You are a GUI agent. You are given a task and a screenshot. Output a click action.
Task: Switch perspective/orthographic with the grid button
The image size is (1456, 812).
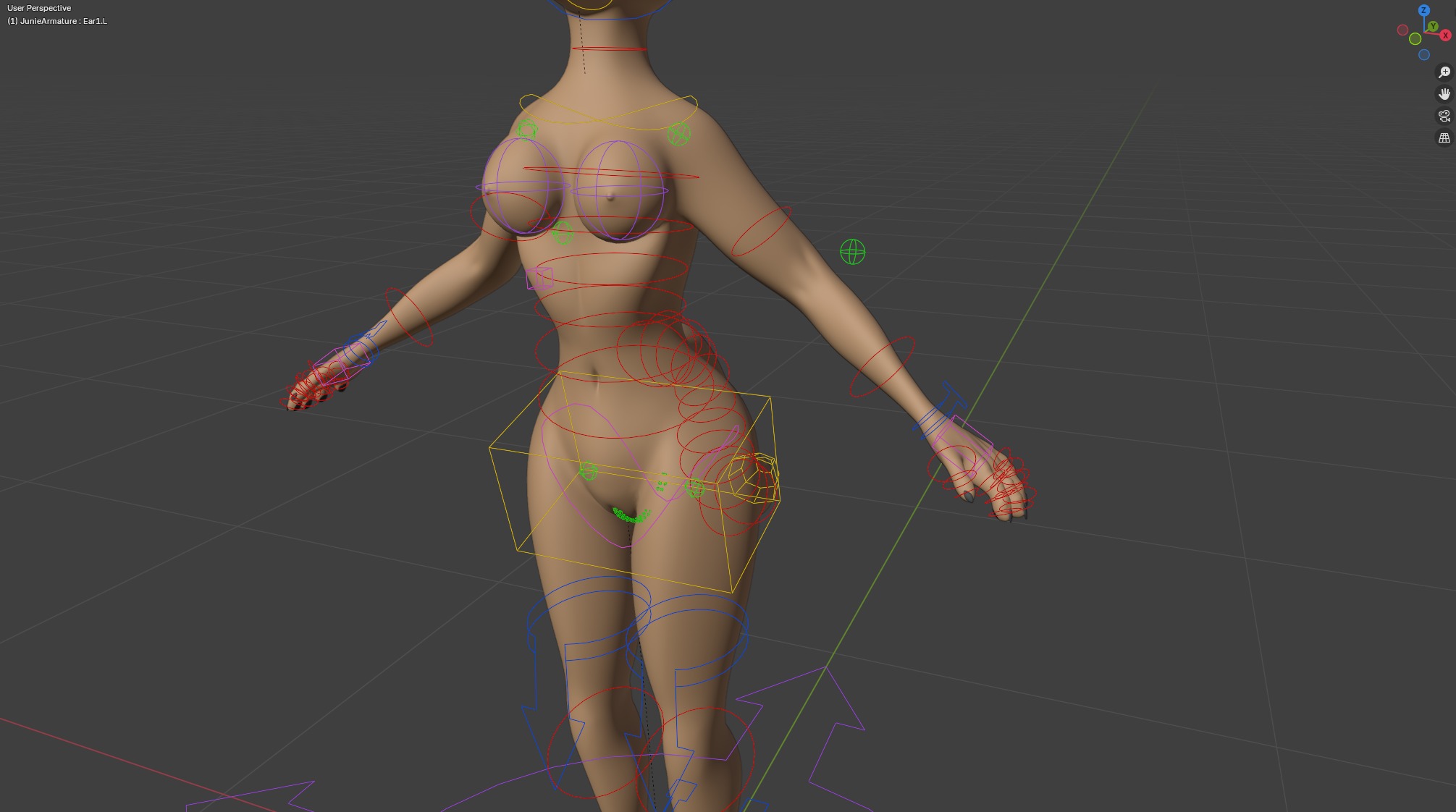1444,138
